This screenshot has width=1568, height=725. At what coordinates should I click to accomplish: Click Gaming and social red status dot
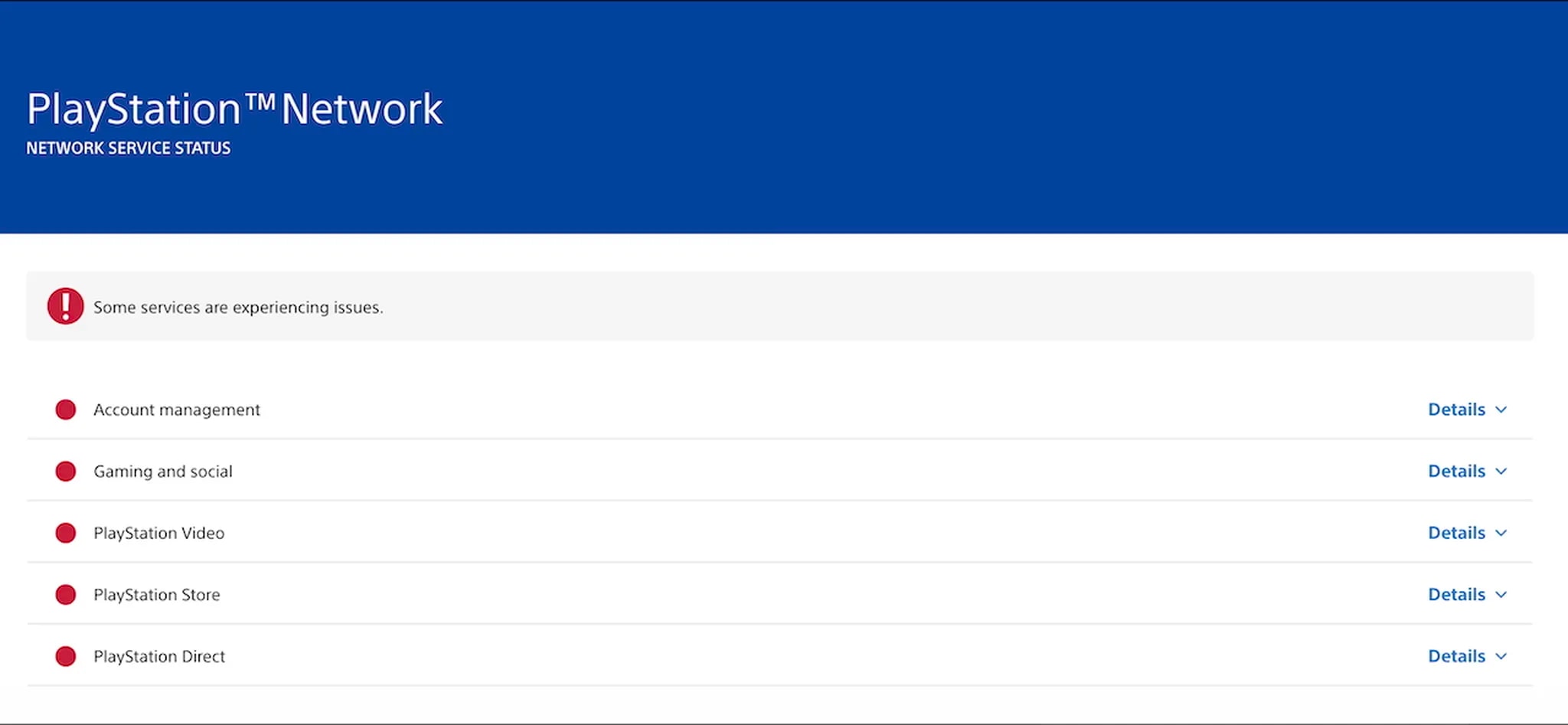point(66,472)
